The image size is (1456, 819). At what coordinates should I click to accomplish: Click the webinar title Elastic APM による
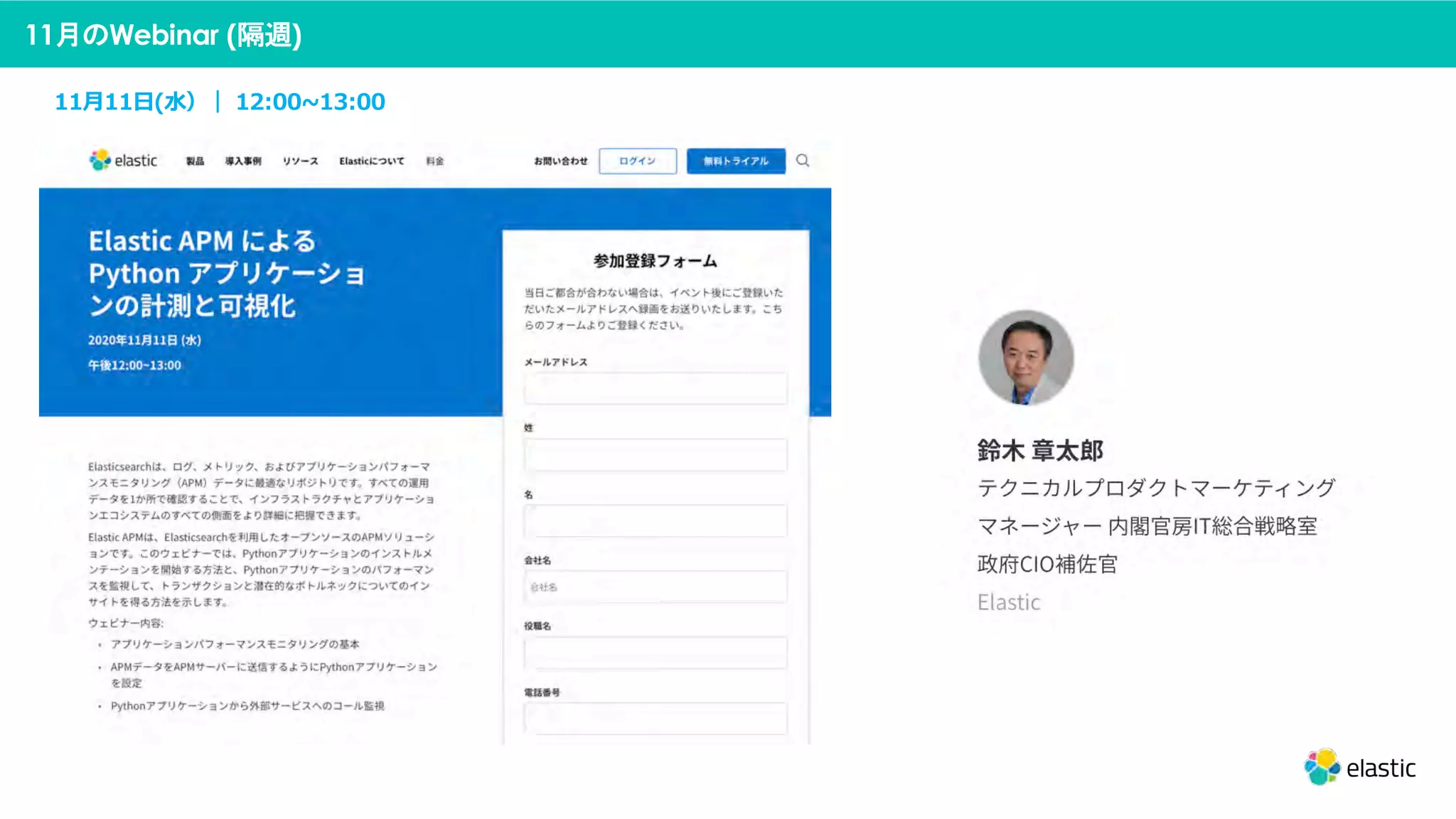(202, 241)
